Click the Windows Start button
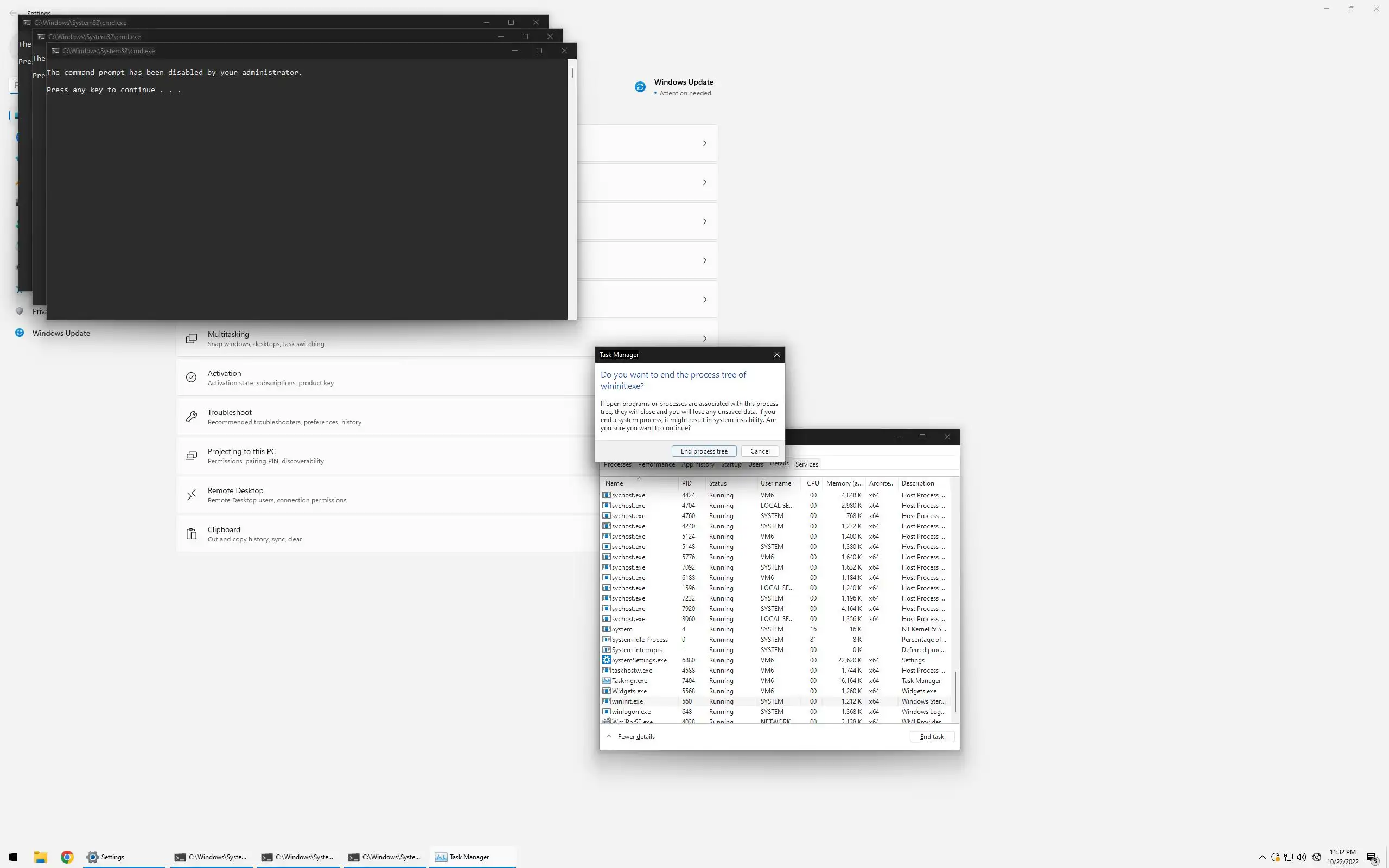Screen dimensions: 1389x868 12,857
